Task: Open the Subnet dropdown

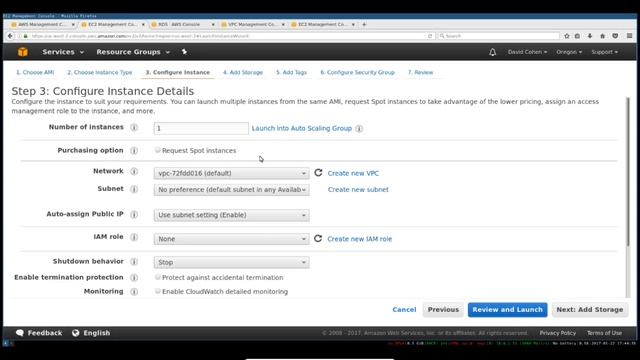Action: (231, 190)
